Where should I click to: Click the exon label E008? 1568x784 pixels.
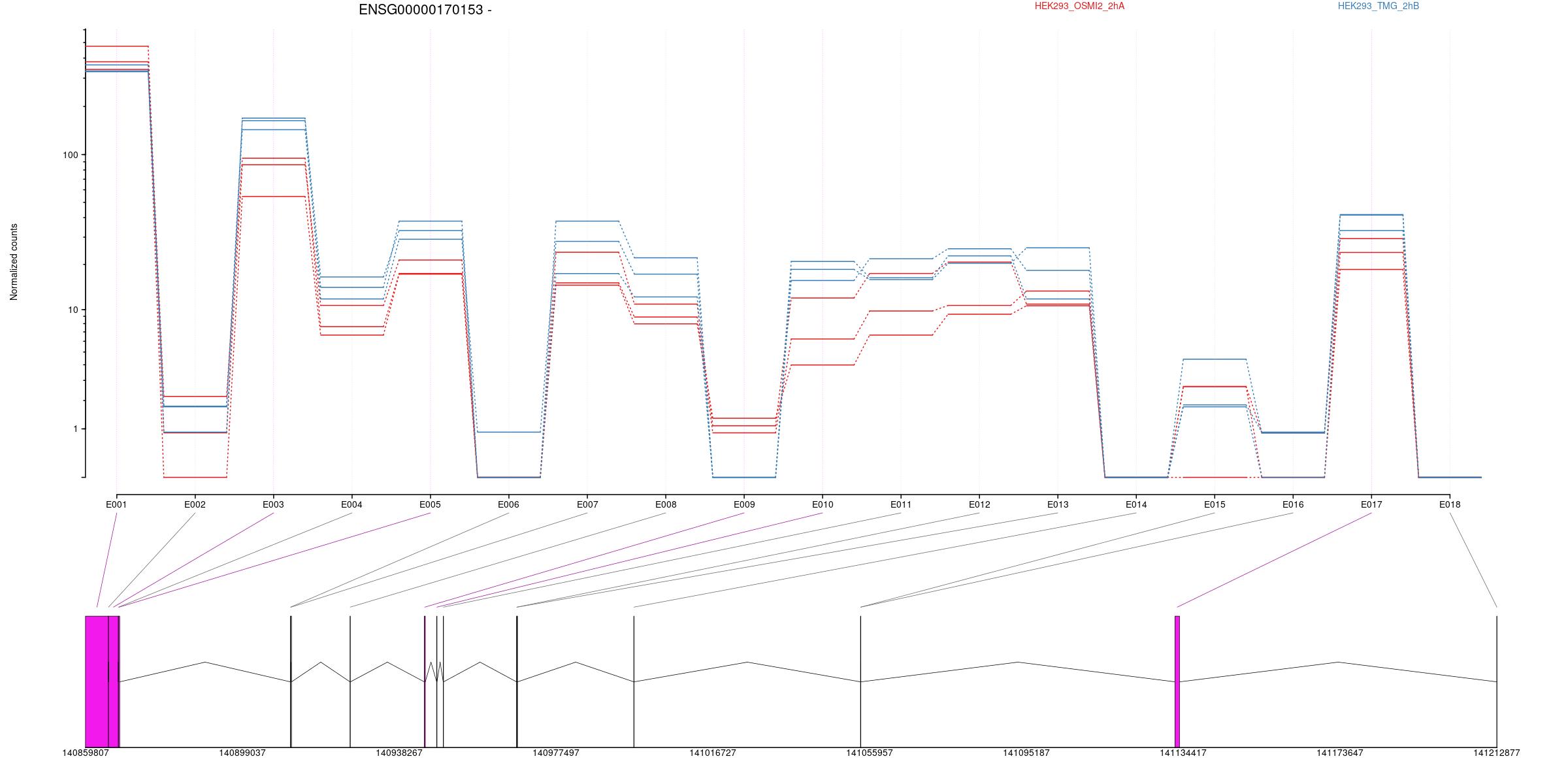666,504
